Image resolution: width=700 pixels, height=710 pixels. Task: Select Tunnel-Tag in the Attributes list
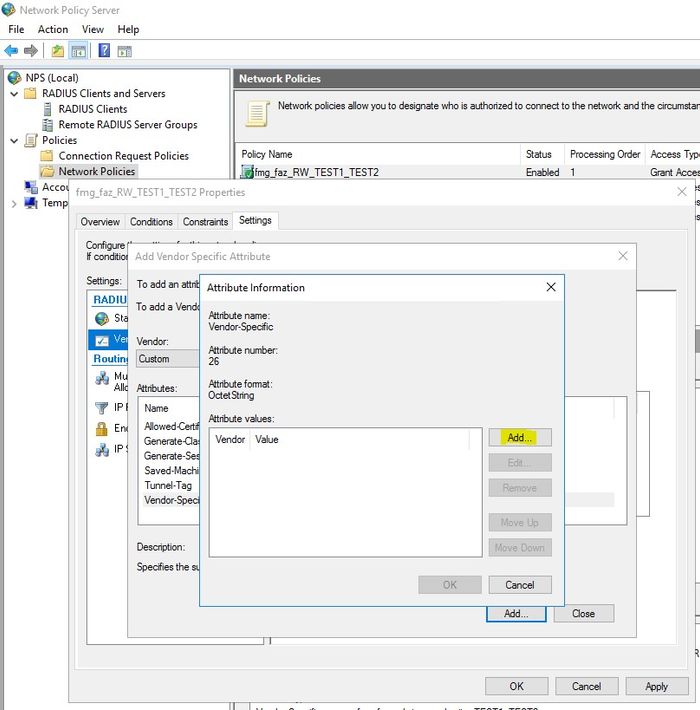[168, 486]
